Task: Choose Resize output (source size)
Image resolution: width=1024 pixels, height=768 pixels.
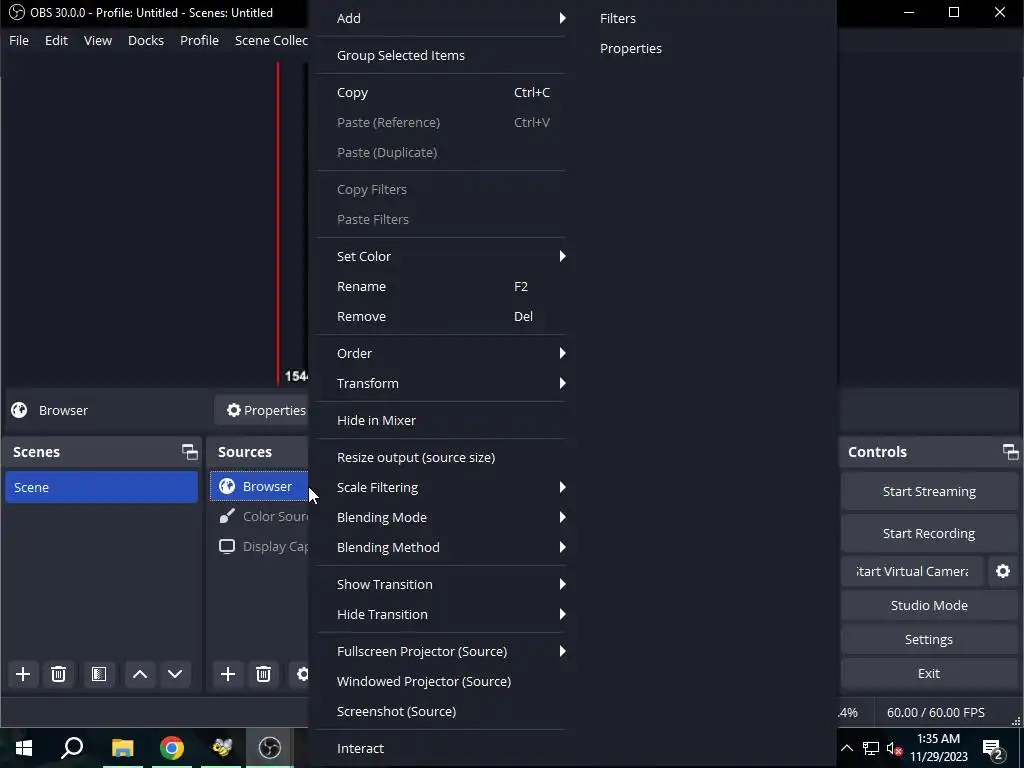Action: pos(441,457)
